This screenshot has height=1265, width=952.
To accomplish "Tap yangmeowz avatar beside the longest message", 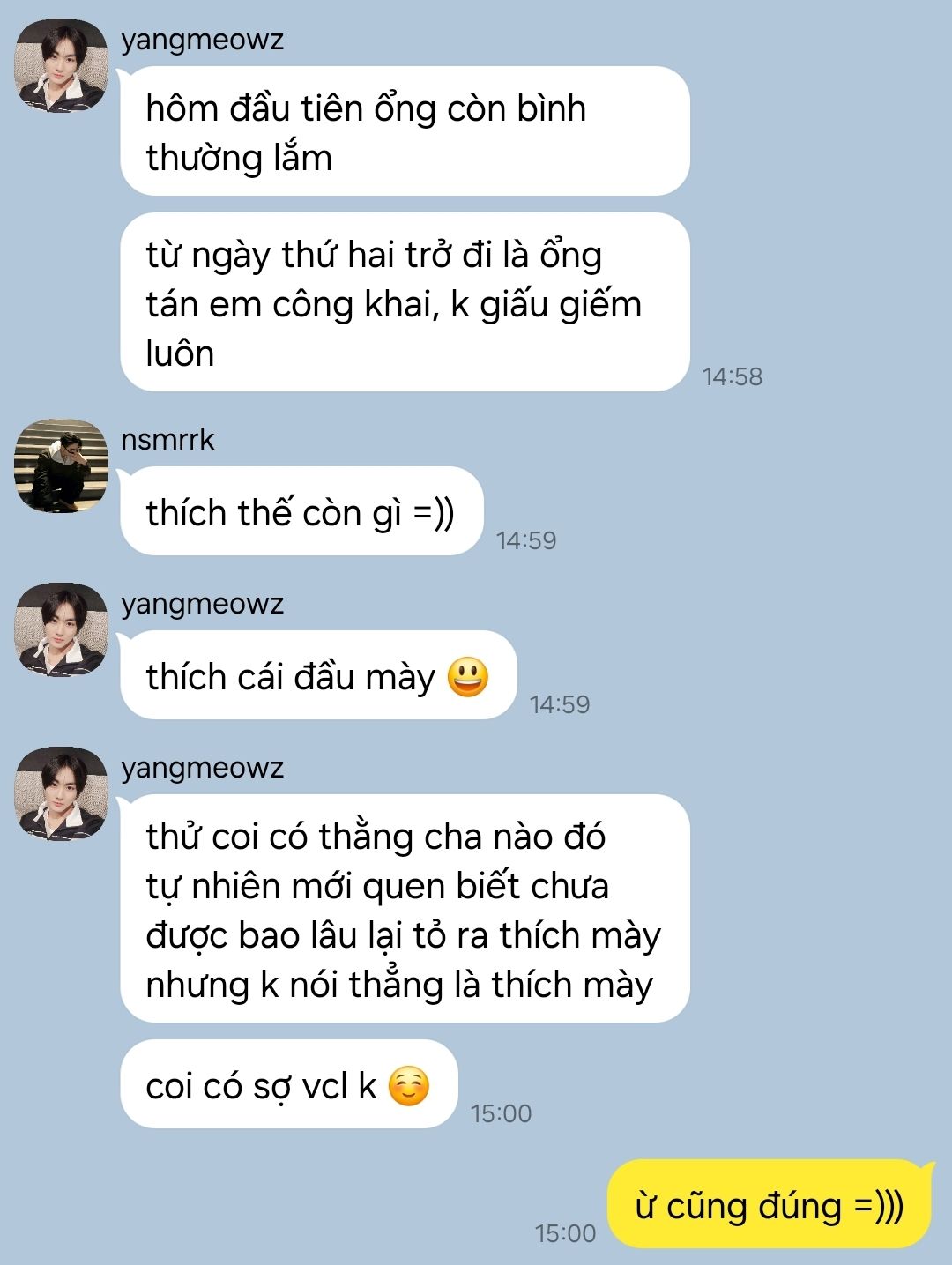I will pos(61,793).
